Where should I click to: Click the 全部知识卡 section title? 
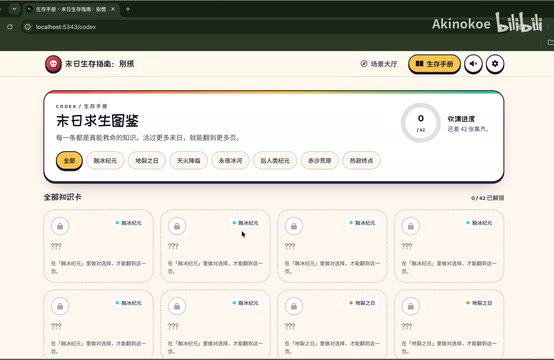pos(63,197)
